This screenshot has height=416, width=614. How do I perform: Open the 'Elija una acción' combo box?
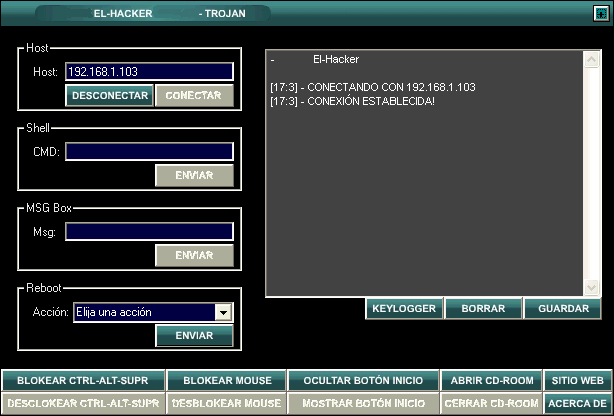point(145,312)
